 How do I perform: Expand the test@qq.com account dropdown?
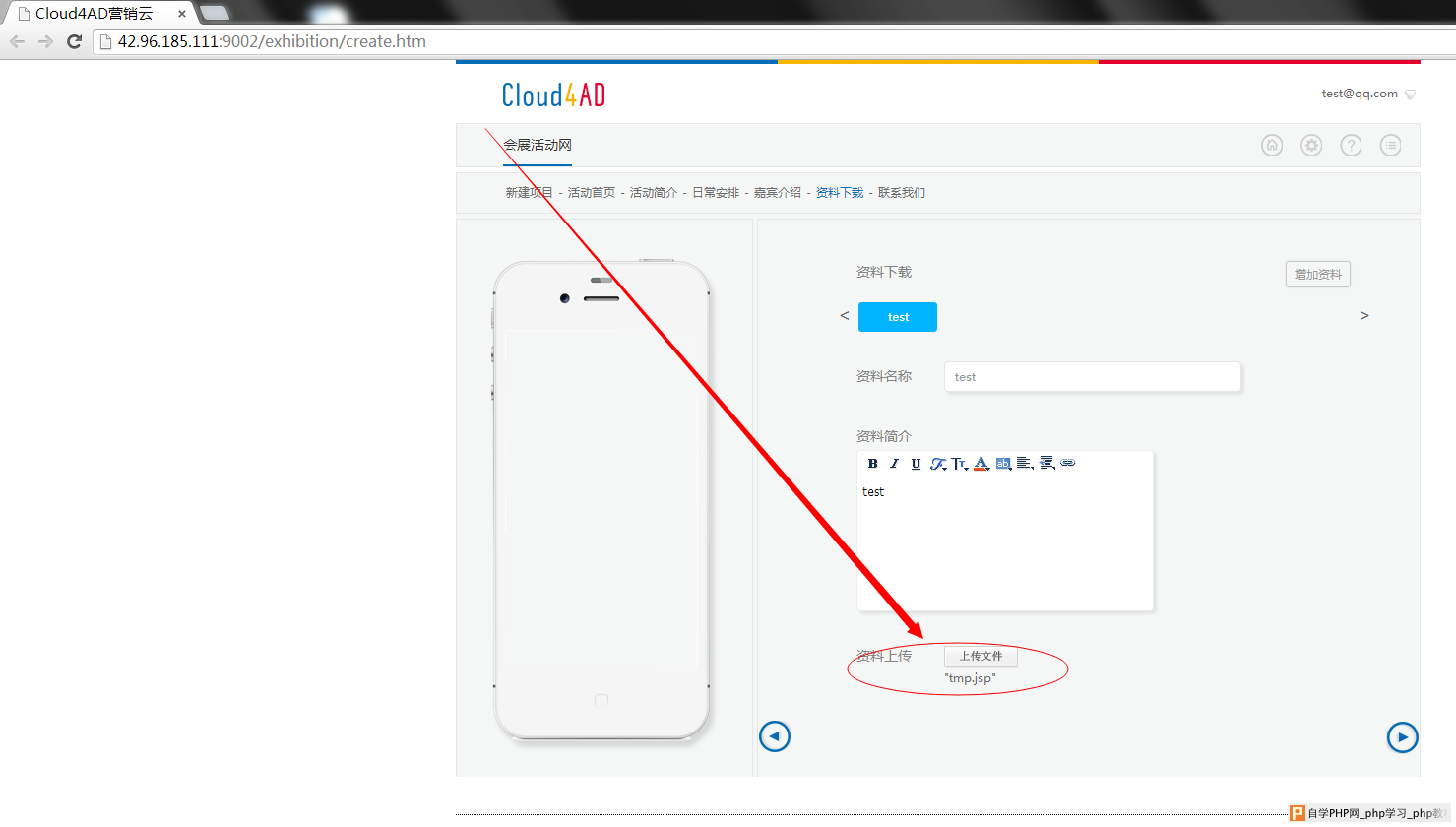pos(1410,95)
